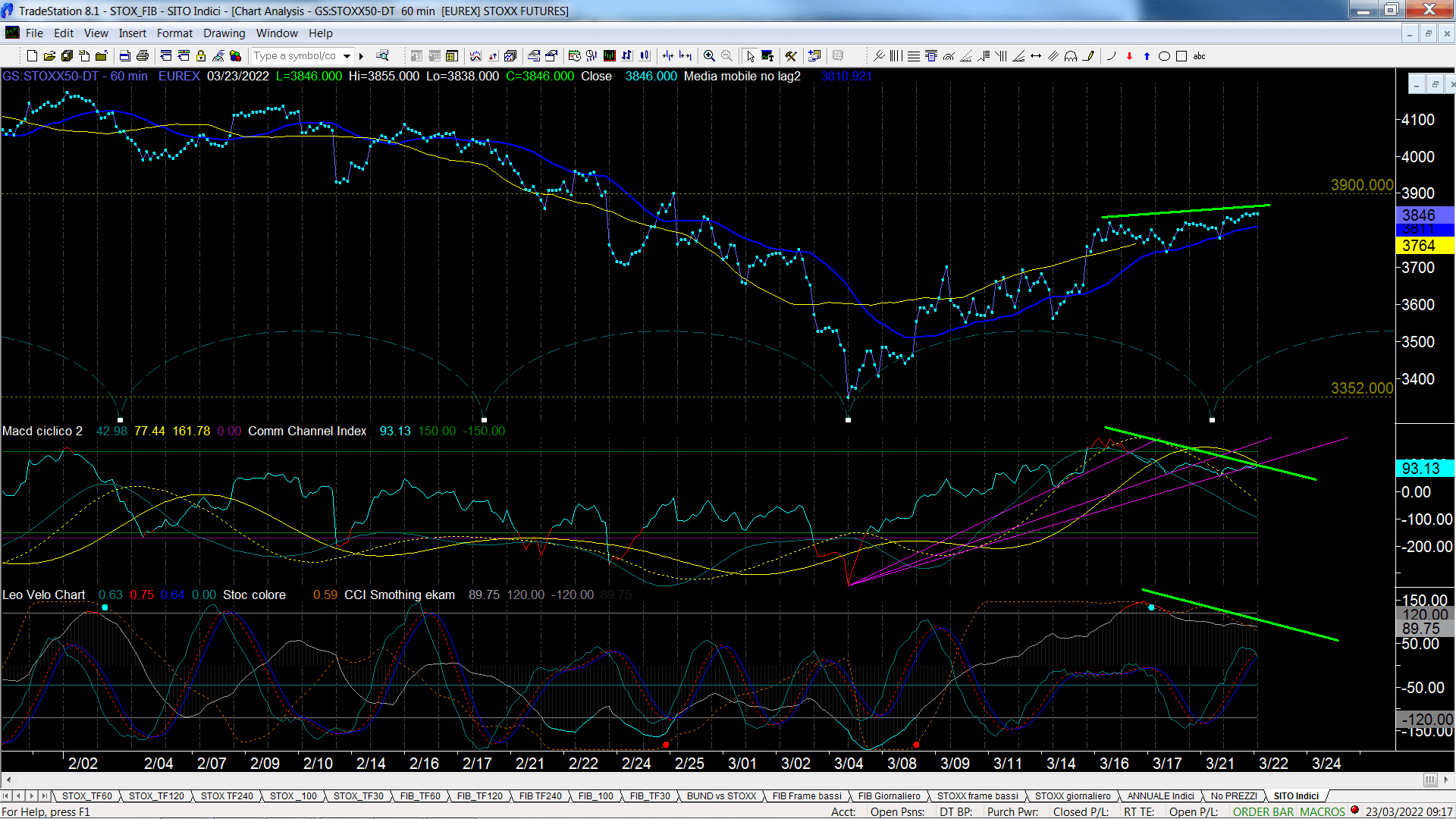Click the black arrow next to symbol box
The width and height of the screenshot is (1456, 819).
tap(362, 56)
